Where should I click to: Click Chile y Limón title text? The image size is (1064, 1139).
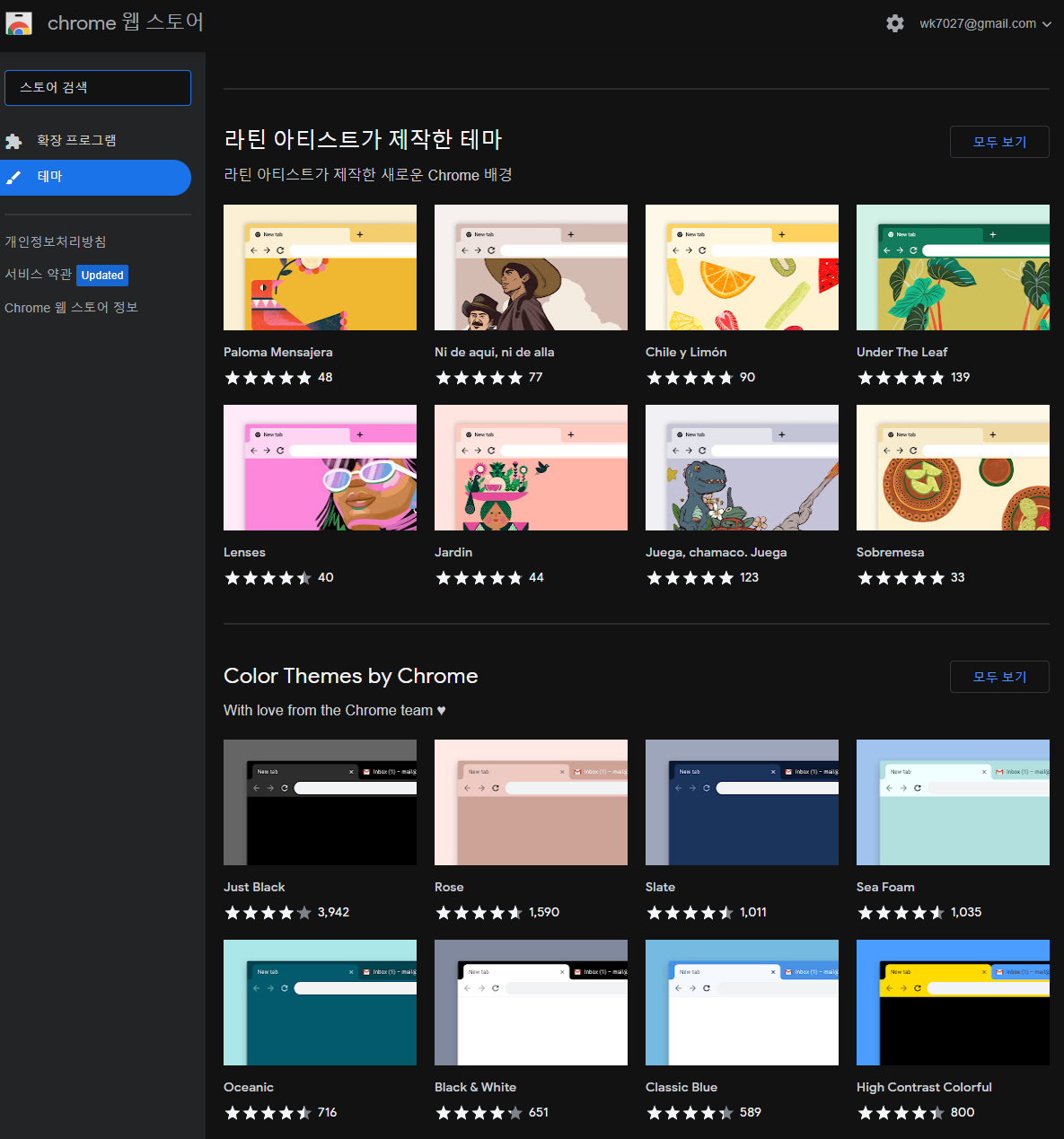click(x=686, y=352)
